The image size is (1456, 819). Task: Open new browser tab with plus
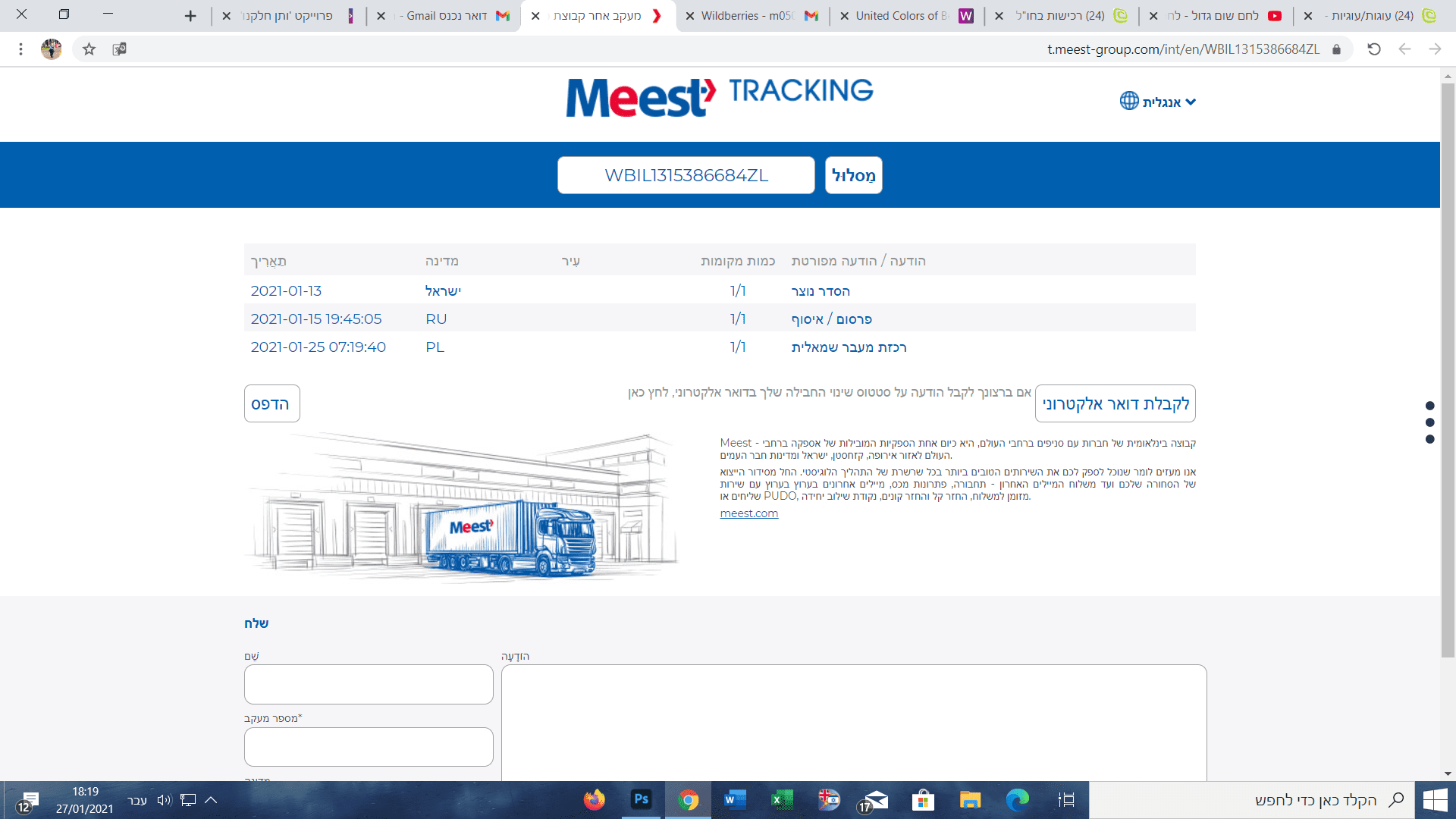click(x=190, y=16)
